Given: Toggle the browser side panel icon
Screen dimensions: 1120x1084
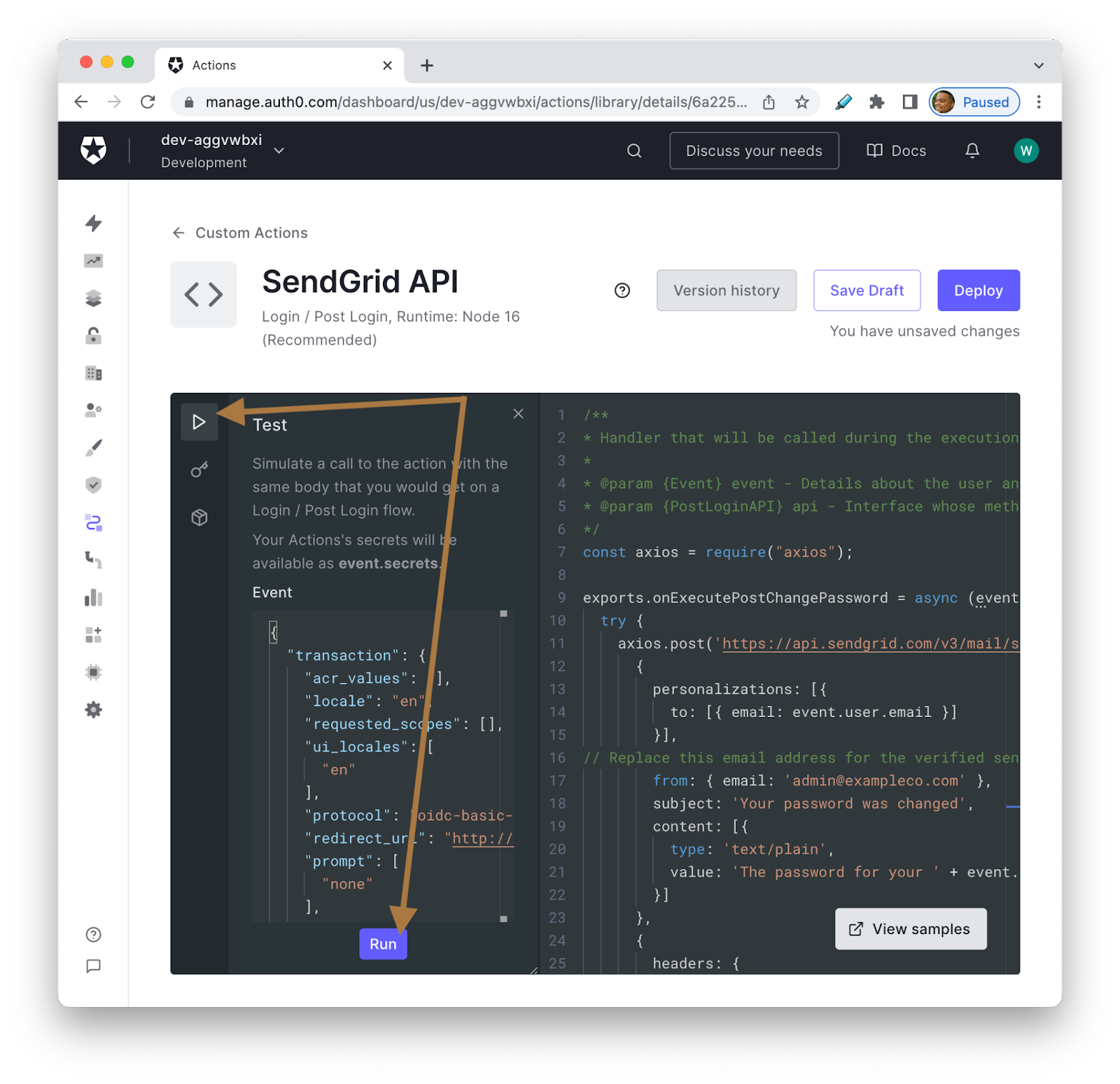Looking at the screenshot, I should click(910, 102).
